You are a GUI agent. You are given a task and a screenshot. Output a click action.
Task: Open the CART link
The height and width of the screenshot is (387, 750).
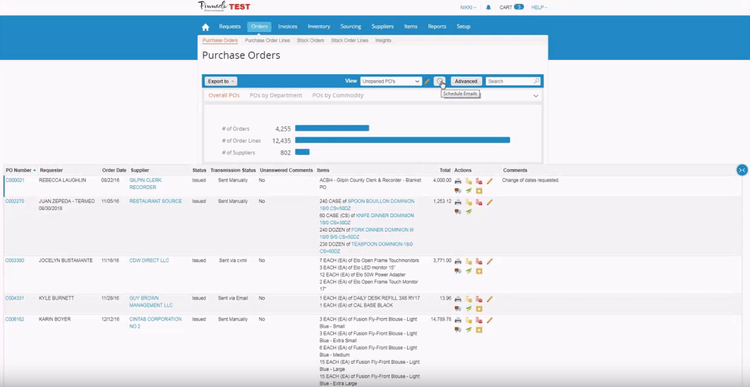click(511, 7)
